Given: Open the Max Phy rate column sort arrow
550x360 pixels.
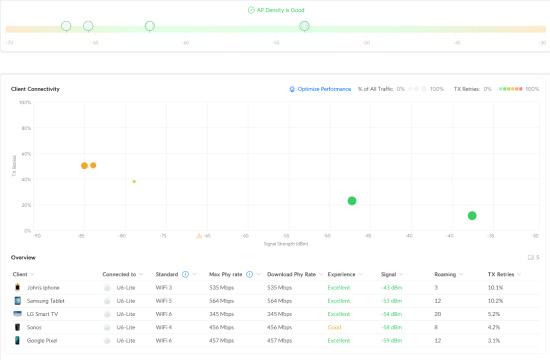Looking at the screenshot, I should (x=258, y=274).
